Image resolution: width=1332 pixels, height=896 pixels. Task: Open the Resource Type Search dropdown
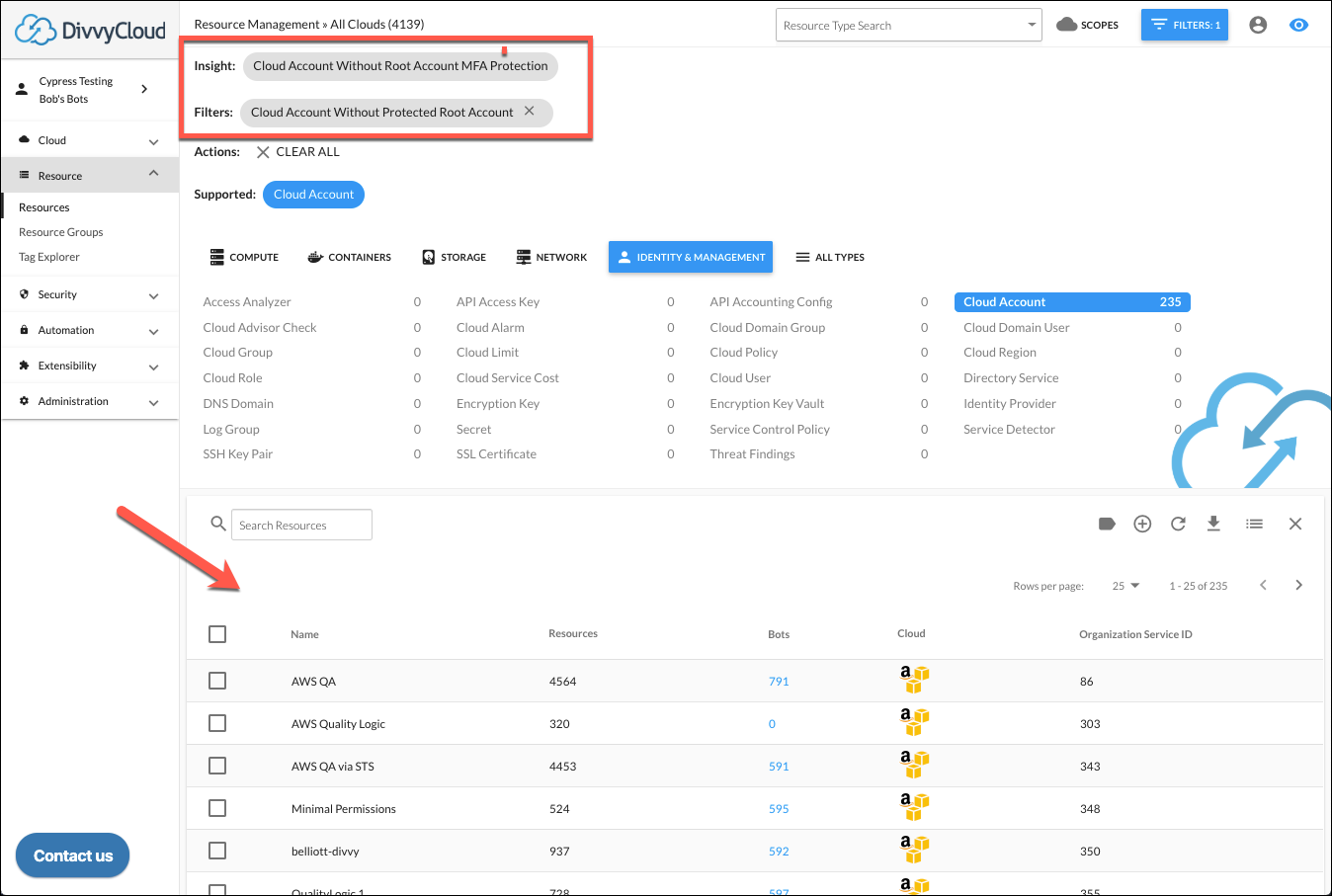tap(909, 25)
